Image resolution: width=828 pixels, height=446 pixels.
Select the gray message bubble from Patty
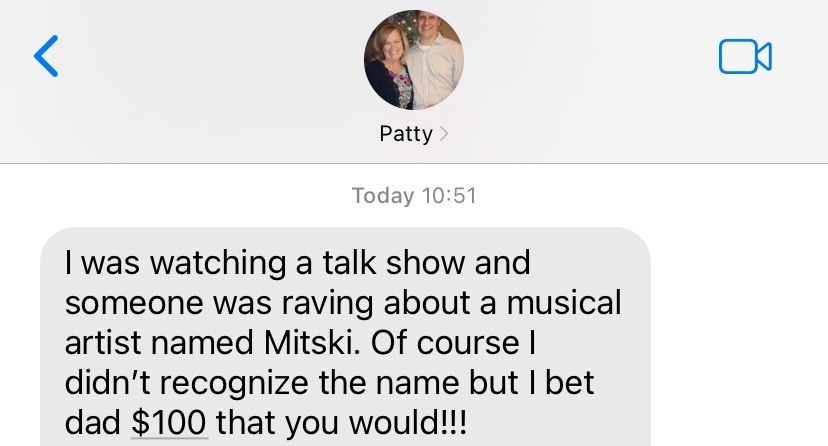[x=345, y=337]
